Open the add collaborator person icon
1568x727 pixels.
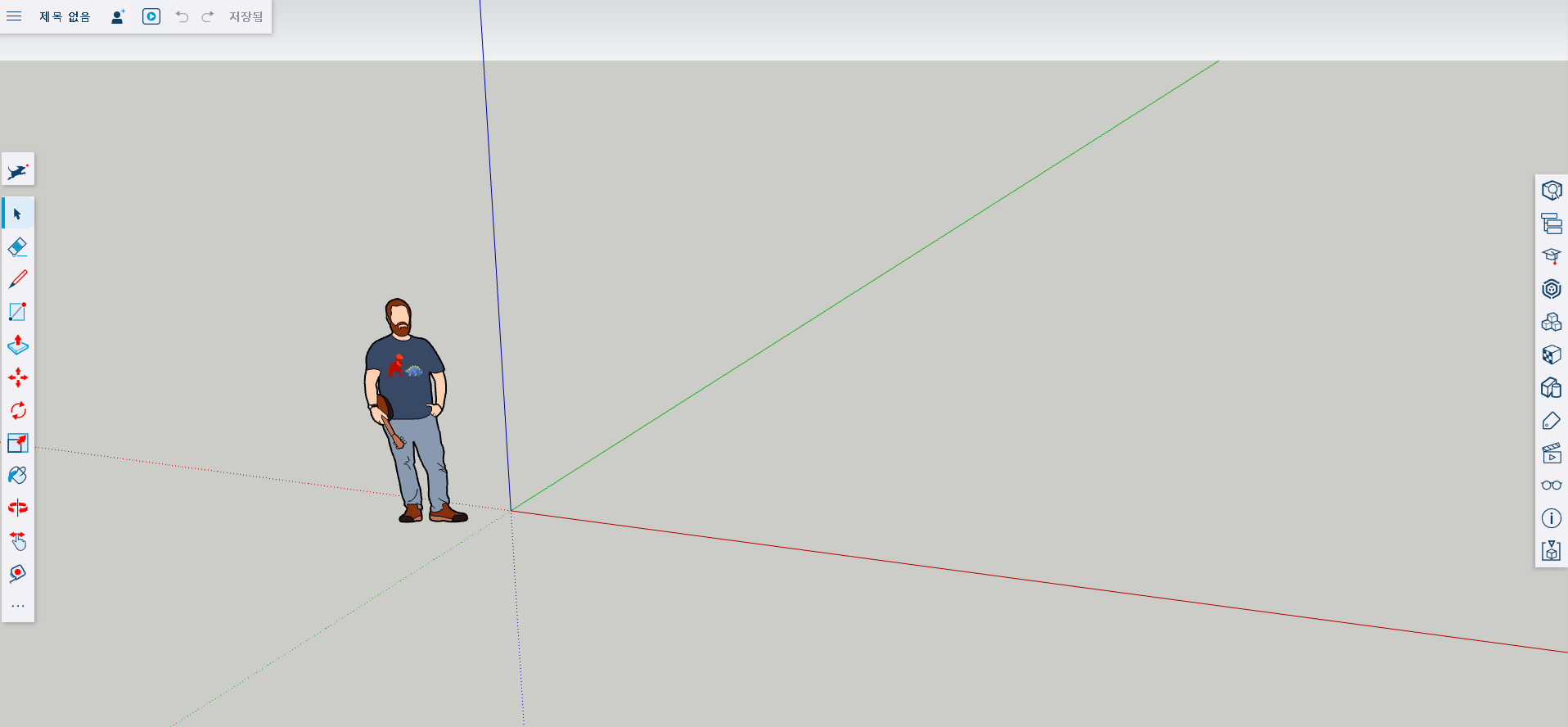[118, 16]
